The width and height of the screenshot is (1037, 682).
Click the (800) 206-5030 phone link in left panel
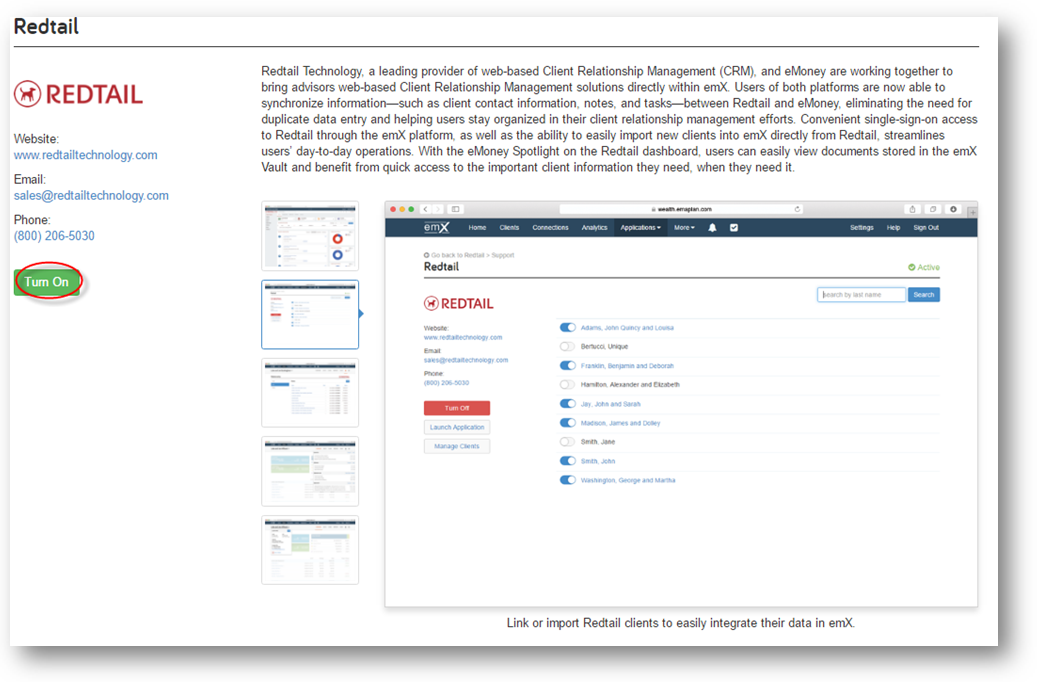pyautogui.click(x=54, y=235)
